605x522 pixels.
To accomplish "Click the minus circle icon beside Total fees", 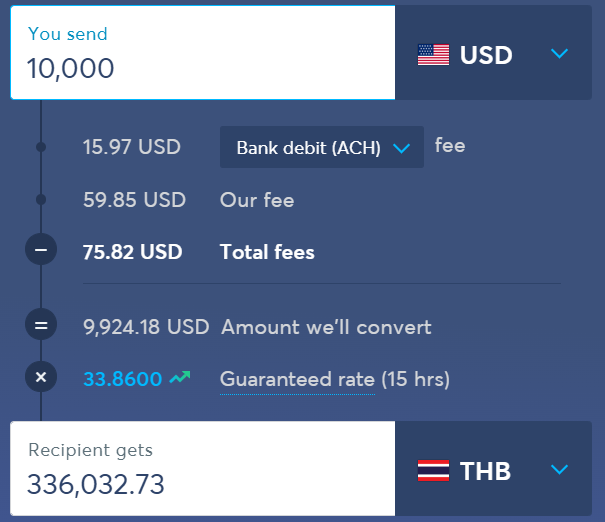I will pos(41,249).
